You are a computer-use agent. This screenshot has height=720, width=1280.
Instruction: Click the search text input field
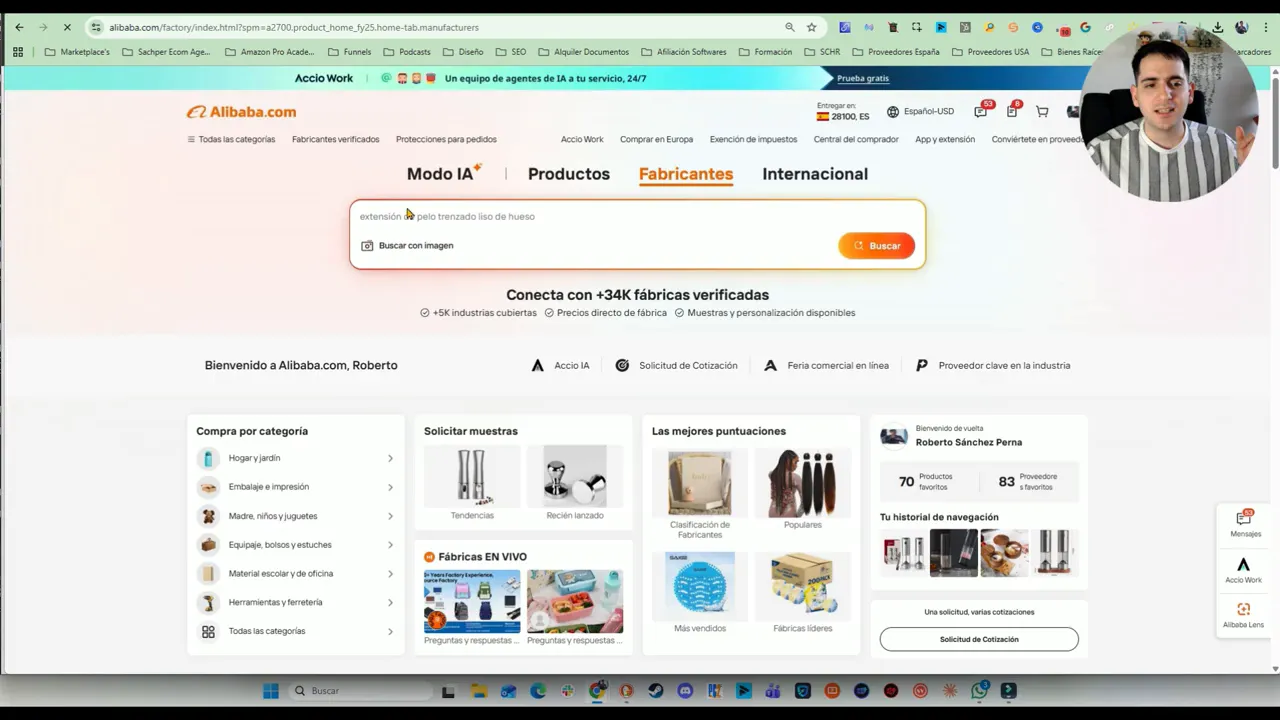[x=637, y=216]
